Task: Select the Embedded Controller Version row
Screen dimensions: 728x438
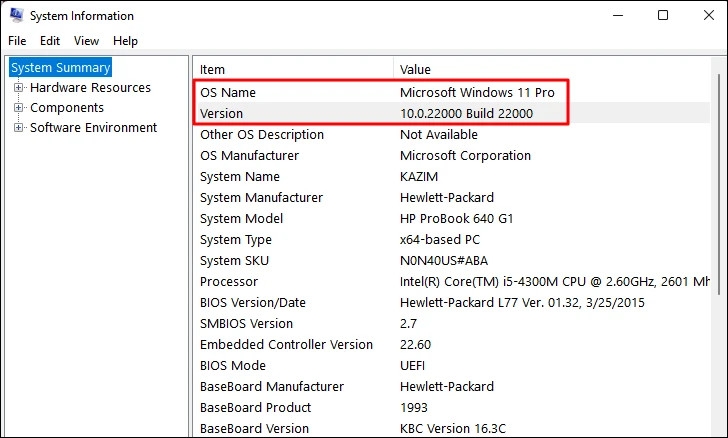Action: (x=286, y=345)
